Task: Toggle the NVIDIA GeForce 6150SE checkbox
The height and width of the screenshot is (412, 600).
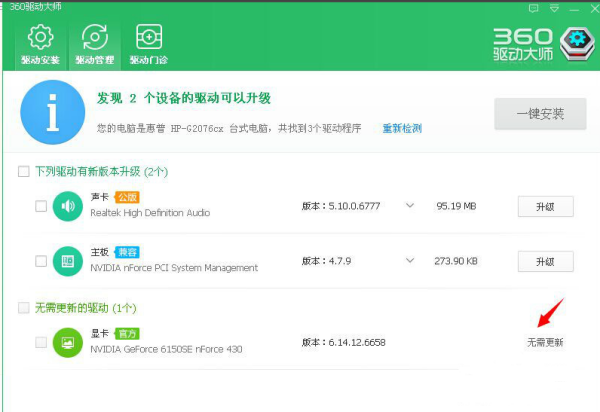Action: tap(41, 342)
